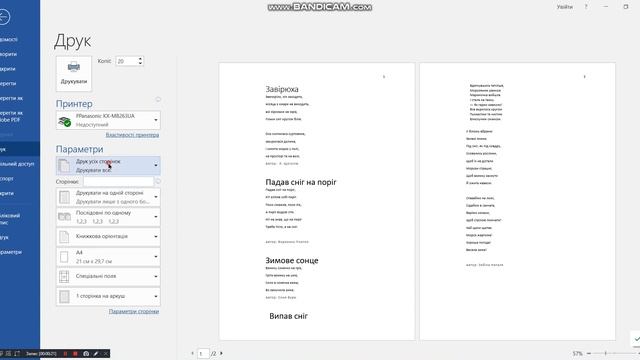Open Друкувати на одній стороні dropdown
The height and width of the screenshot is (360, 640).
(108, 197)
